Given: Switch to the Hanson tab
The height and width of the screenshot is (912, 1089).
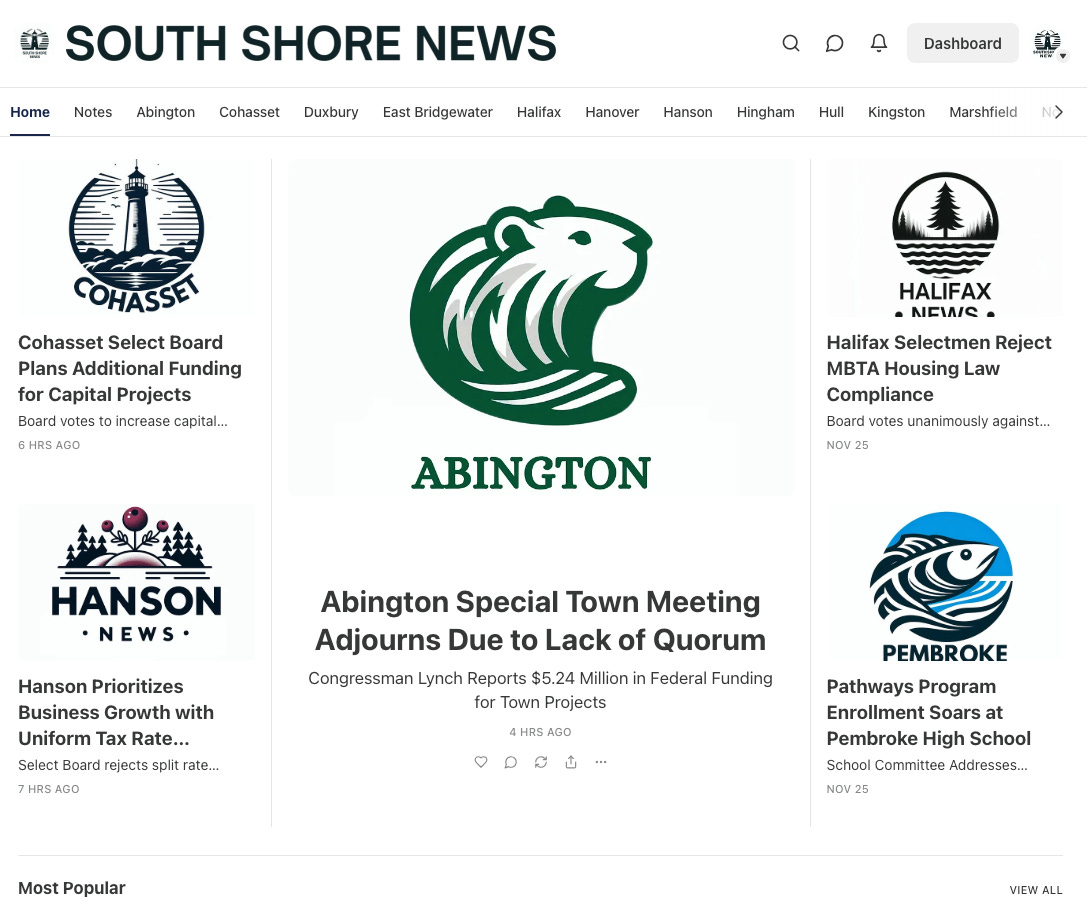Looking at the screenshot, I should 688,112.
